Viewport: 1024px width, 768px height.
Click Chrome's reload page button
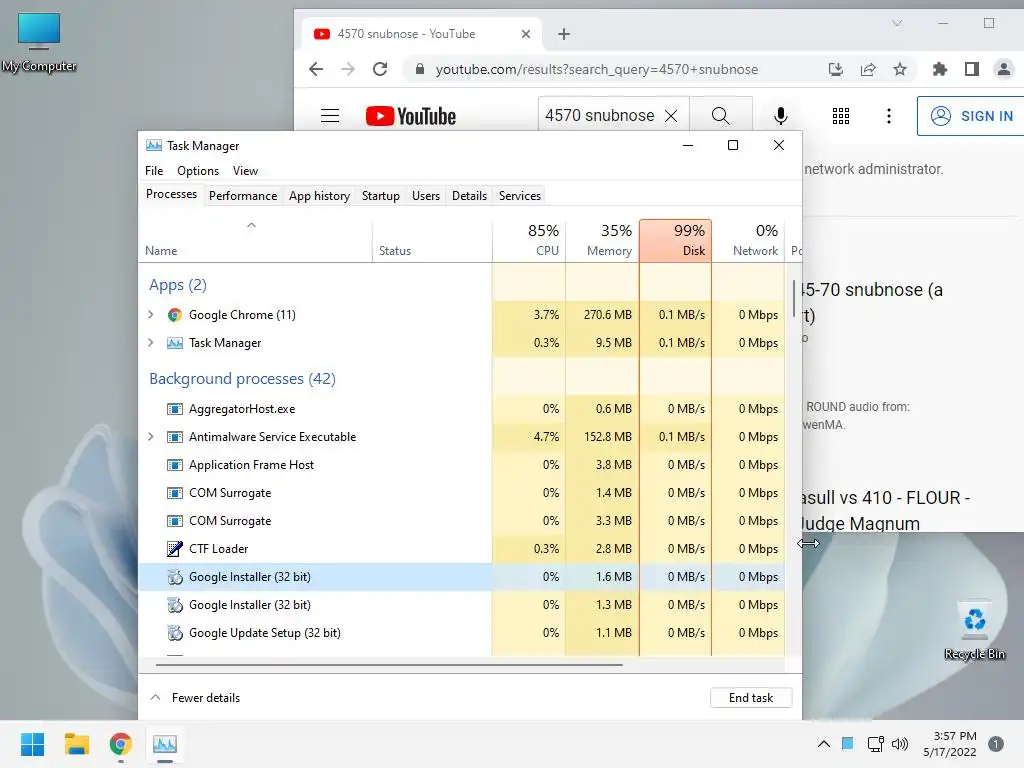tap(380, 69)
